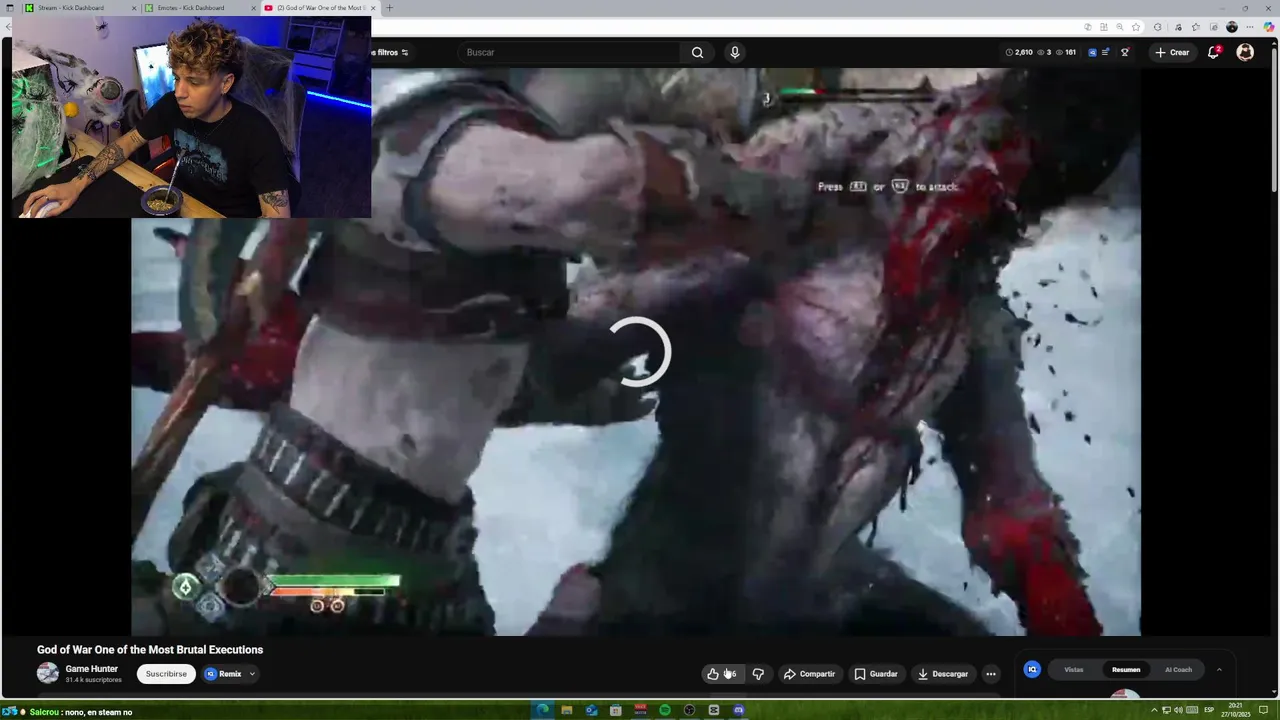Share the video via Compartir
This screenshot has width=1280, height=720.
click(809, 674)
